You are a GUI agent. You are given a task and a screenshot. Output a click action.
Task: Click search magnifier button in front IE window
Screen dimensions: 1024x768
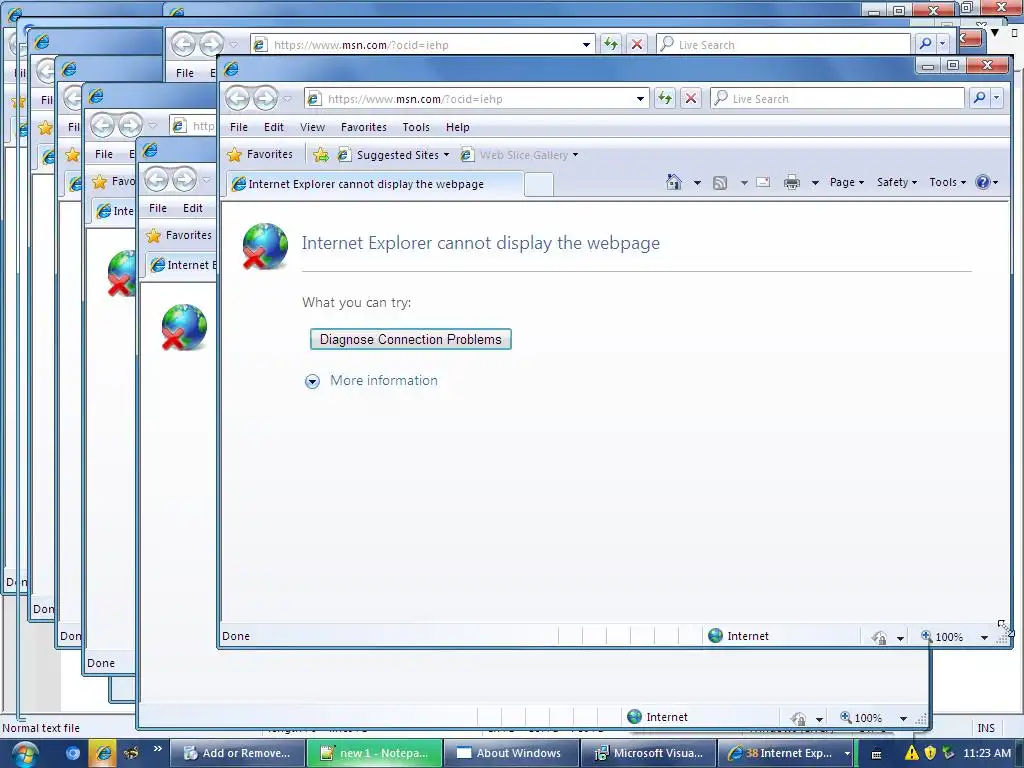979,98
